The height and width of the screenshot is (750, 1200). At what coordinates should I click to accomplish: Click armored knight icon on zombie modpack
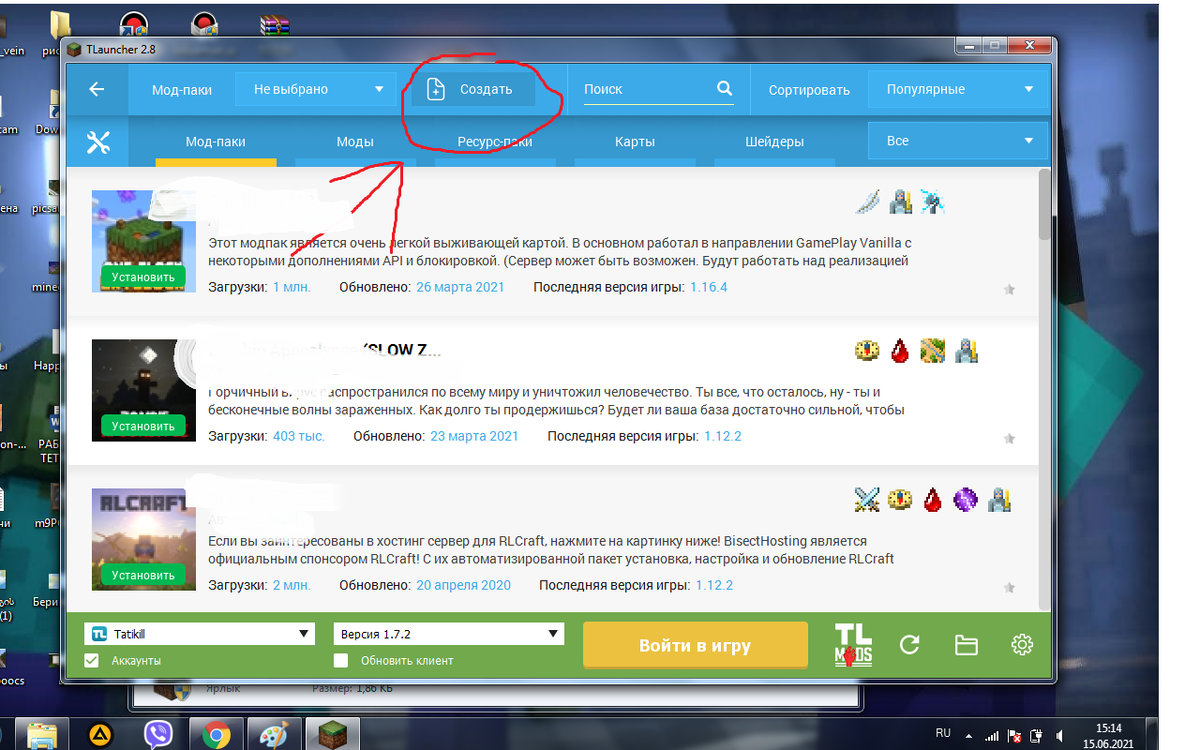965,351
